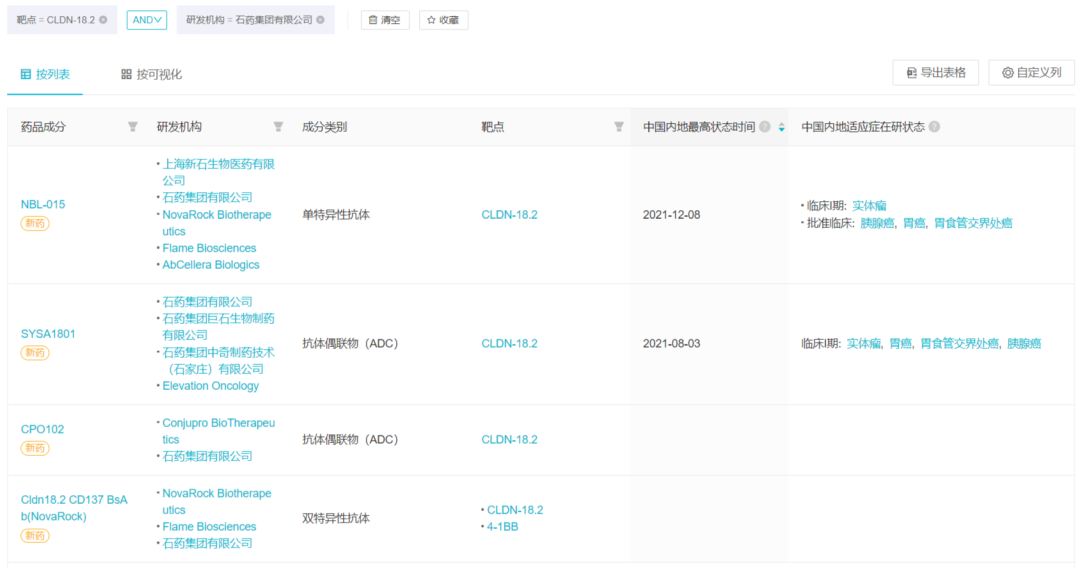1080x568 pixels.
Task: Open the NBL-015 drug link
Action: pyautogui.click(x=43, y=204)
